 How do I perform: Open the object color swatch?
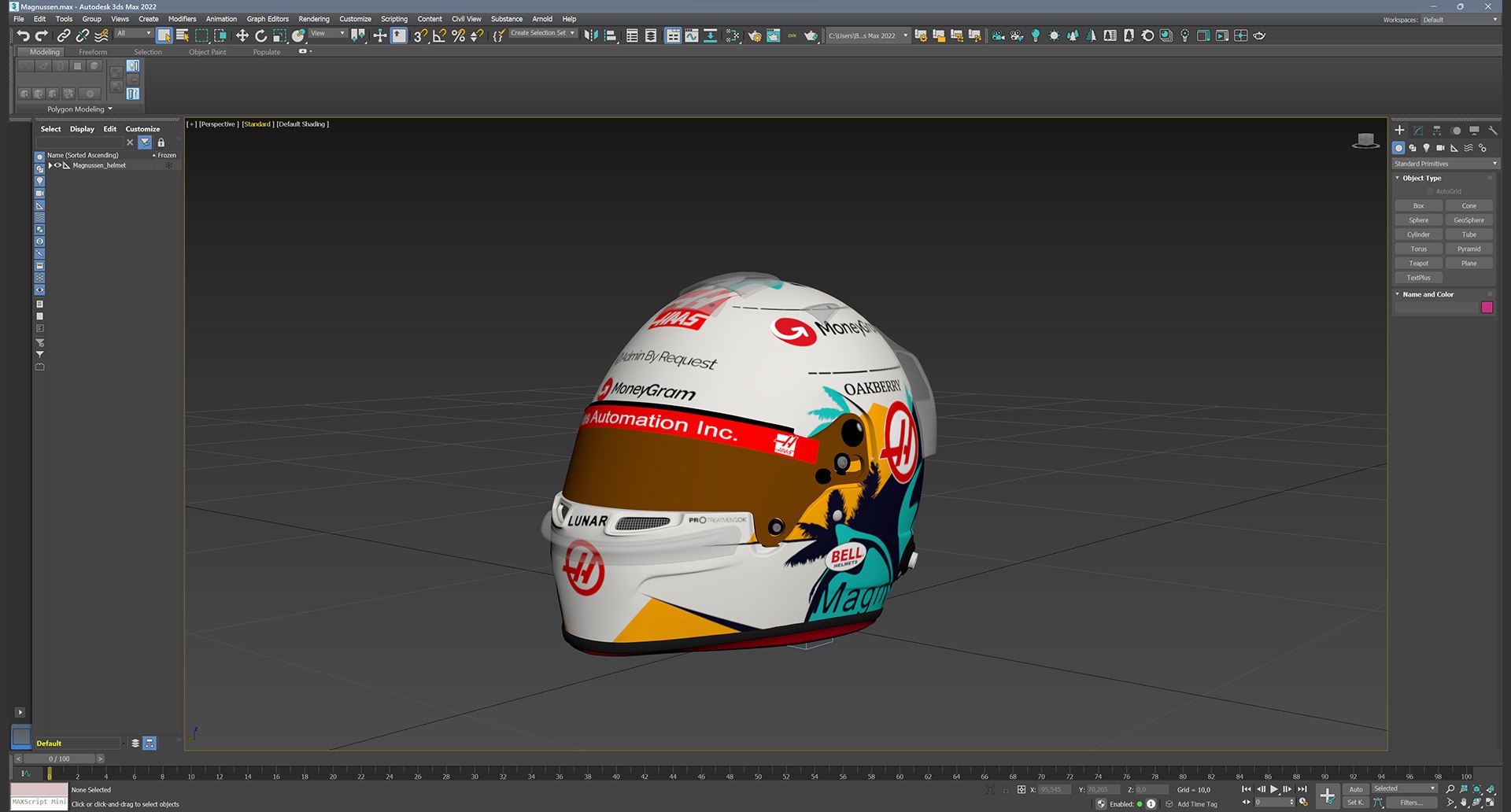pyautogui.click(x=1487, y=308)
